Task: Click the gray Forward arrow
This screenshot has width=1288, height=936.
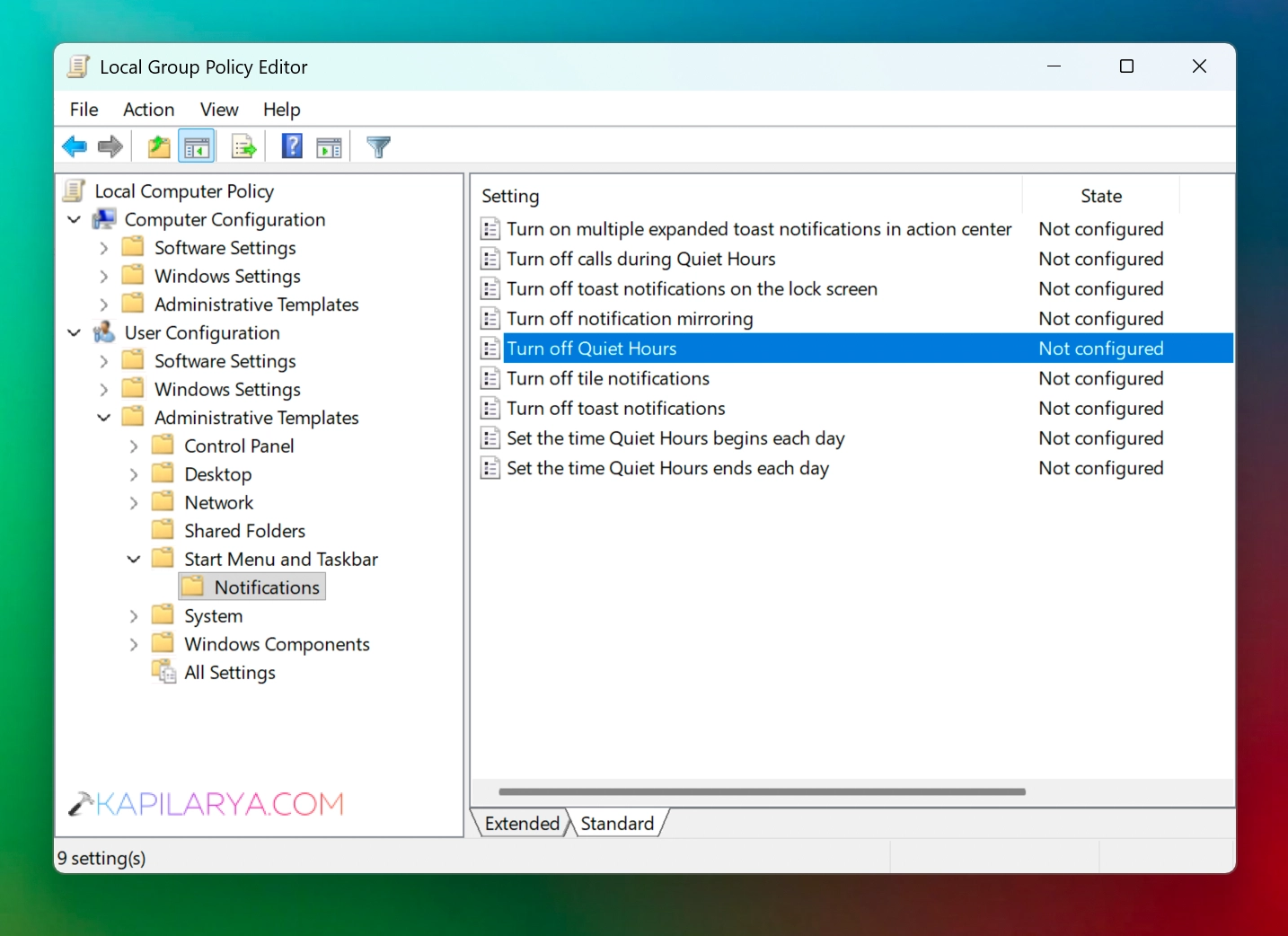Action: (x=110, y=146)
